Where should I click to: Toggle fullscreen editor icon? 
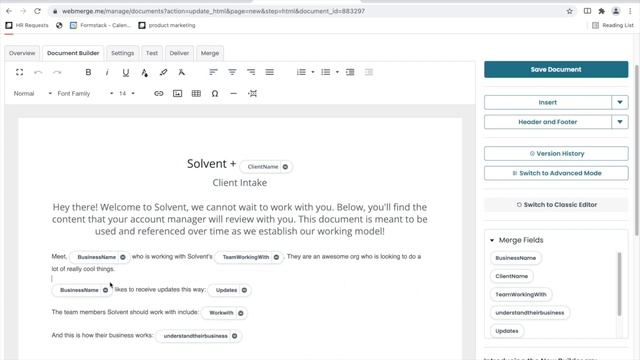coord(19,72)
